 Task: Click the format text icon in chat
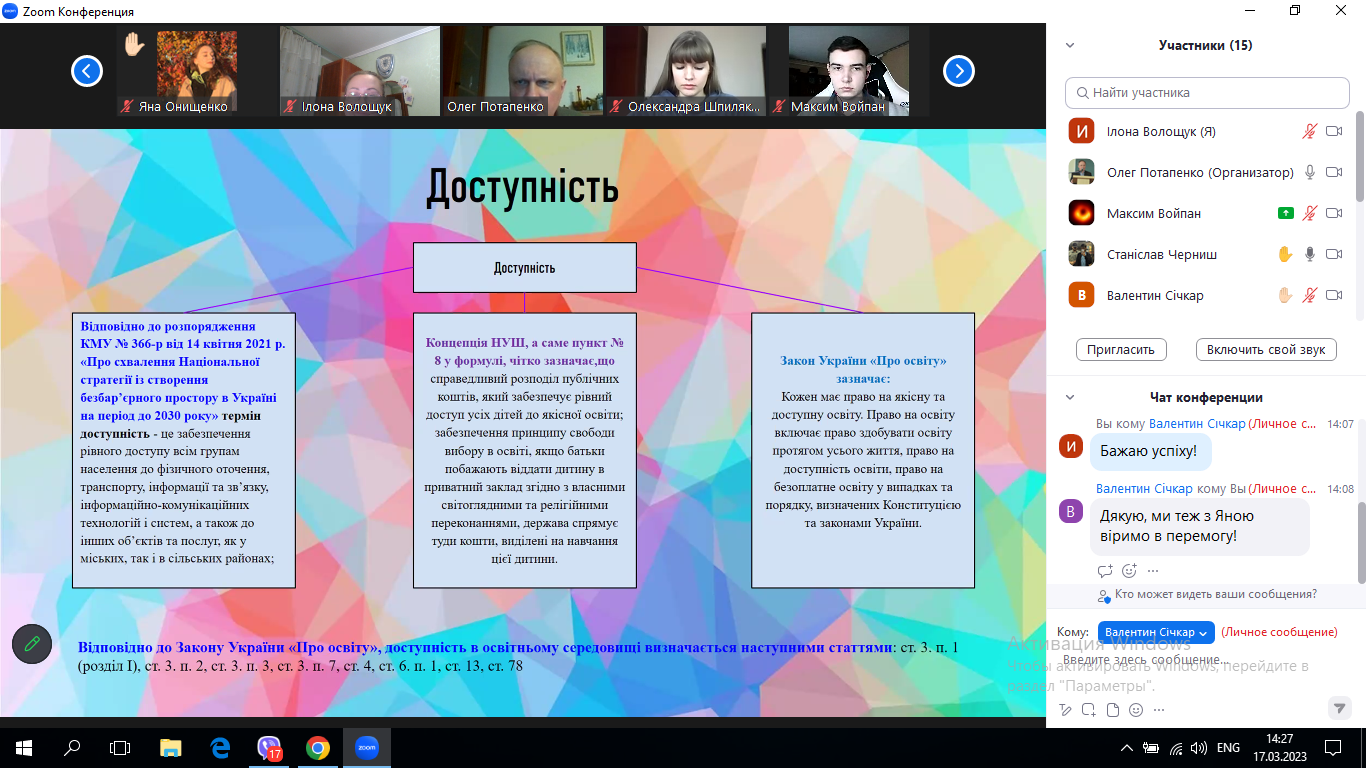(x=1065, y=710)
